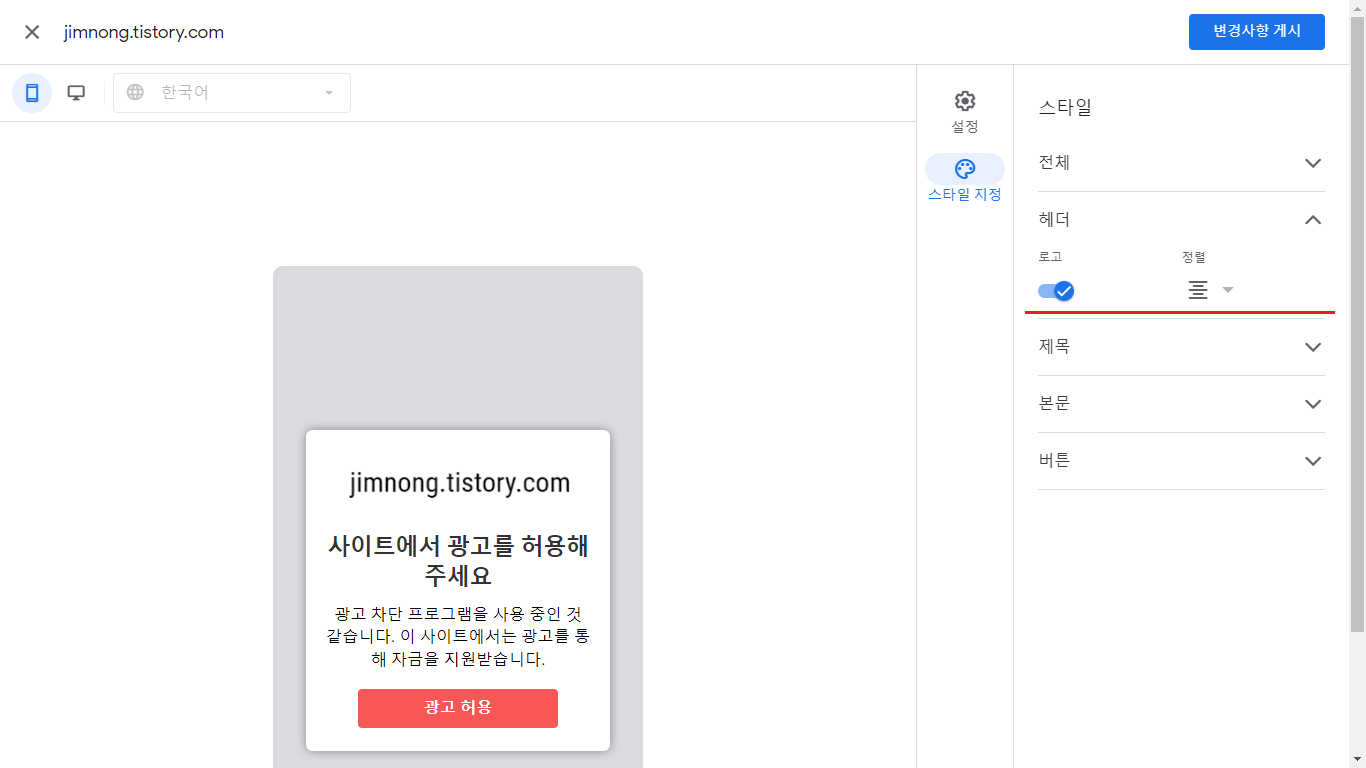Screen dimensions: 1366x768
Task: Open the 설정 gear icon tab
Action: (965, 112)
